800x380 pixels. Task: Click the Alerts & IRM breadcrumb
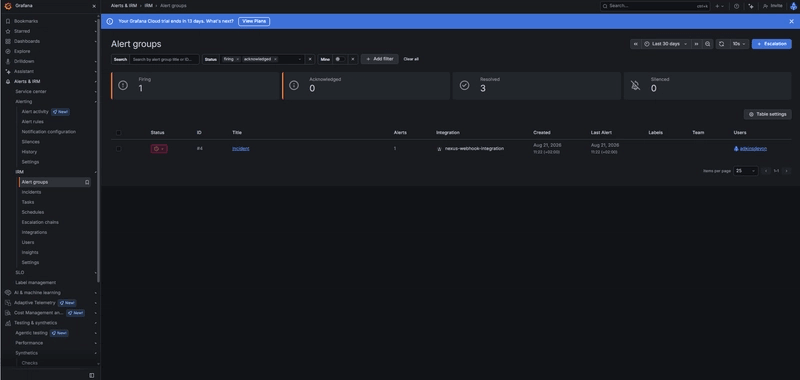(123, 6)
